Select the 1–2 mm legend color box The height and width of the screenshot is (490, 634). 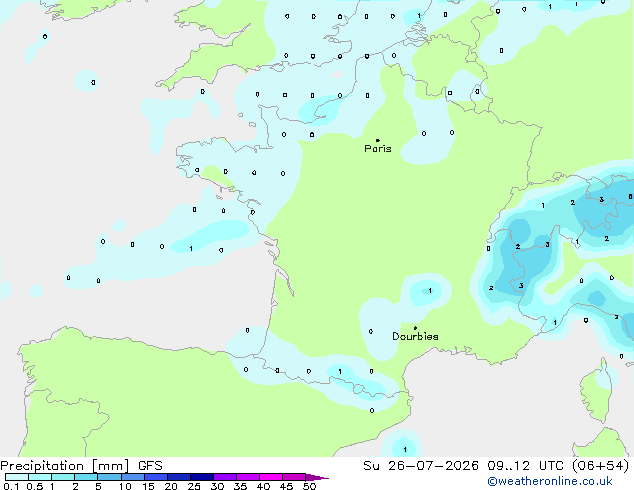pos(63,477)
